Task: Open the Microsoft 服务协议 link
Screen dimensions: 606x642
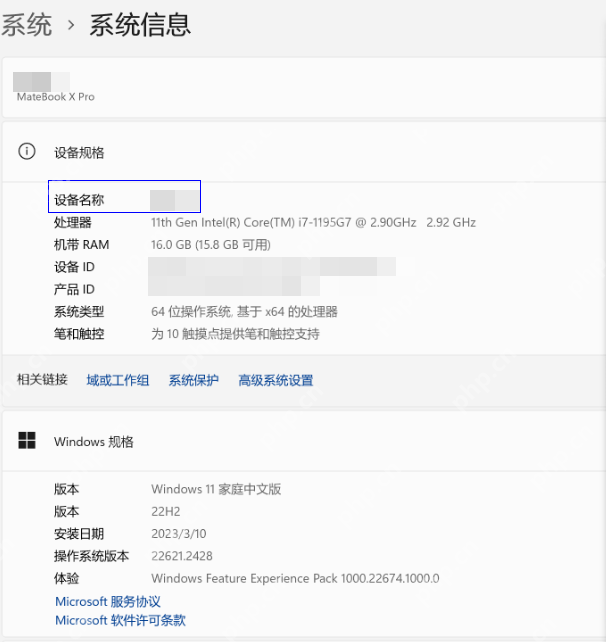Action: [108, 601]
